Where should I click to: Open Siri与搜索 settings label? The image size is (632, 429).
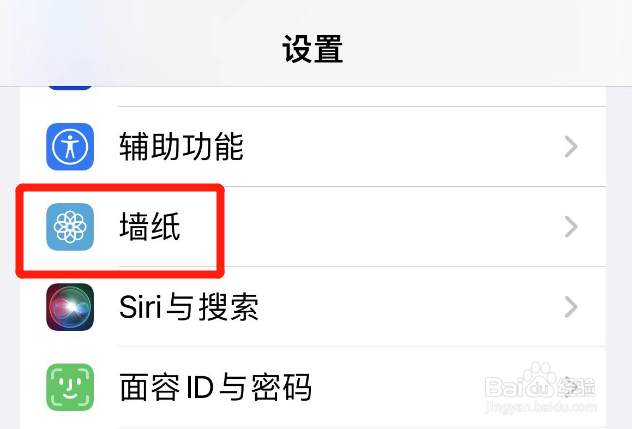(189, 307)
